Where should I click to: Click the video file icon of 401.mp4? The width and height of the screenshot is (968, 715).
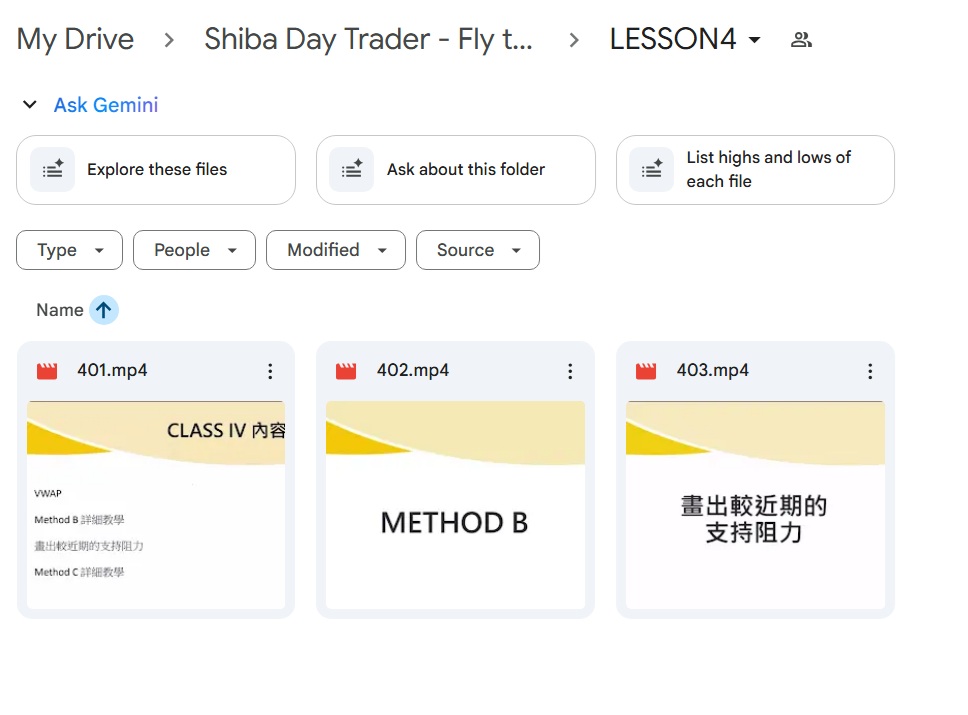click(47, 371)
